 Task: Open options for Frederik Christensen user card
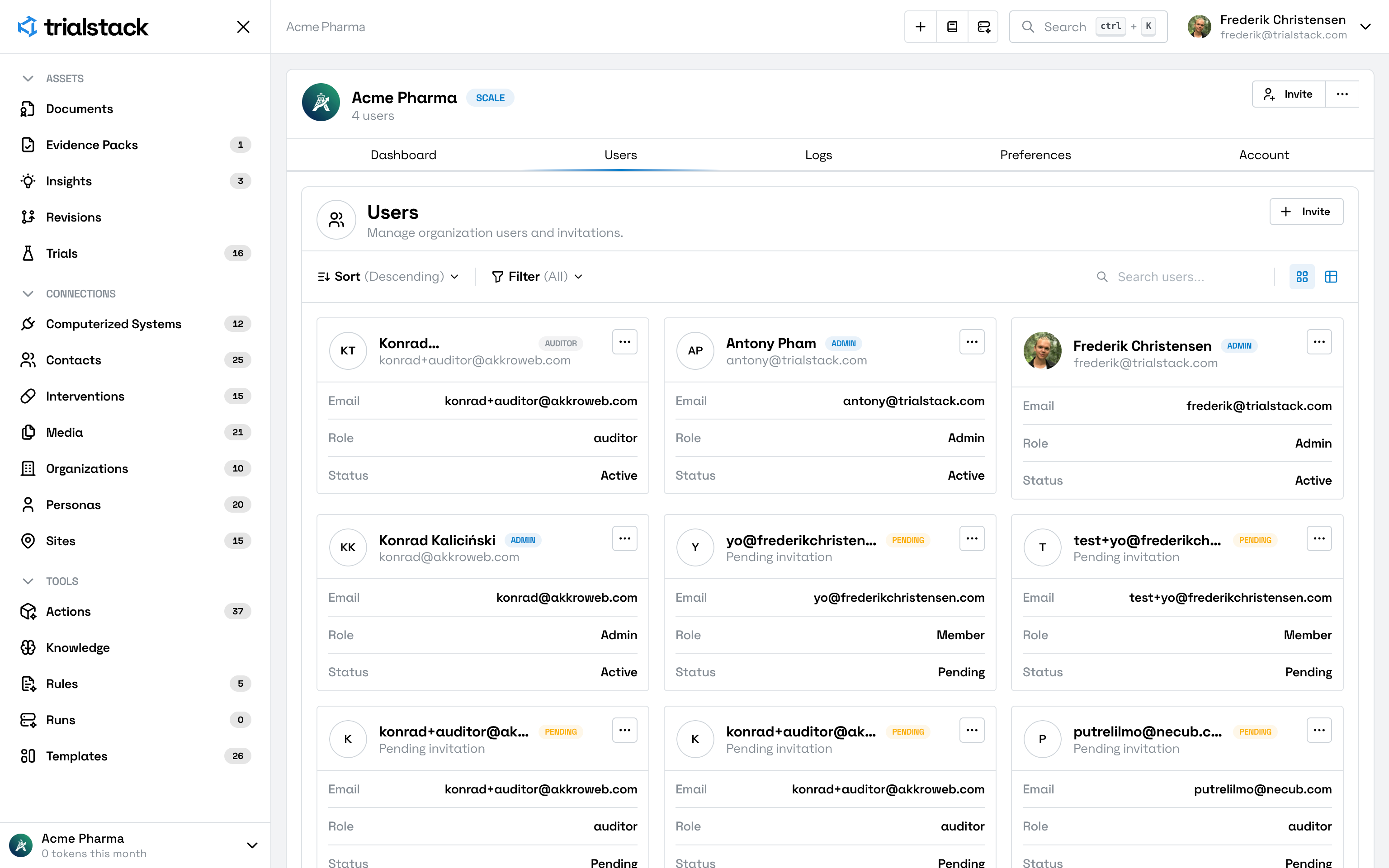pyautogui.click(x=1319, y=342)
